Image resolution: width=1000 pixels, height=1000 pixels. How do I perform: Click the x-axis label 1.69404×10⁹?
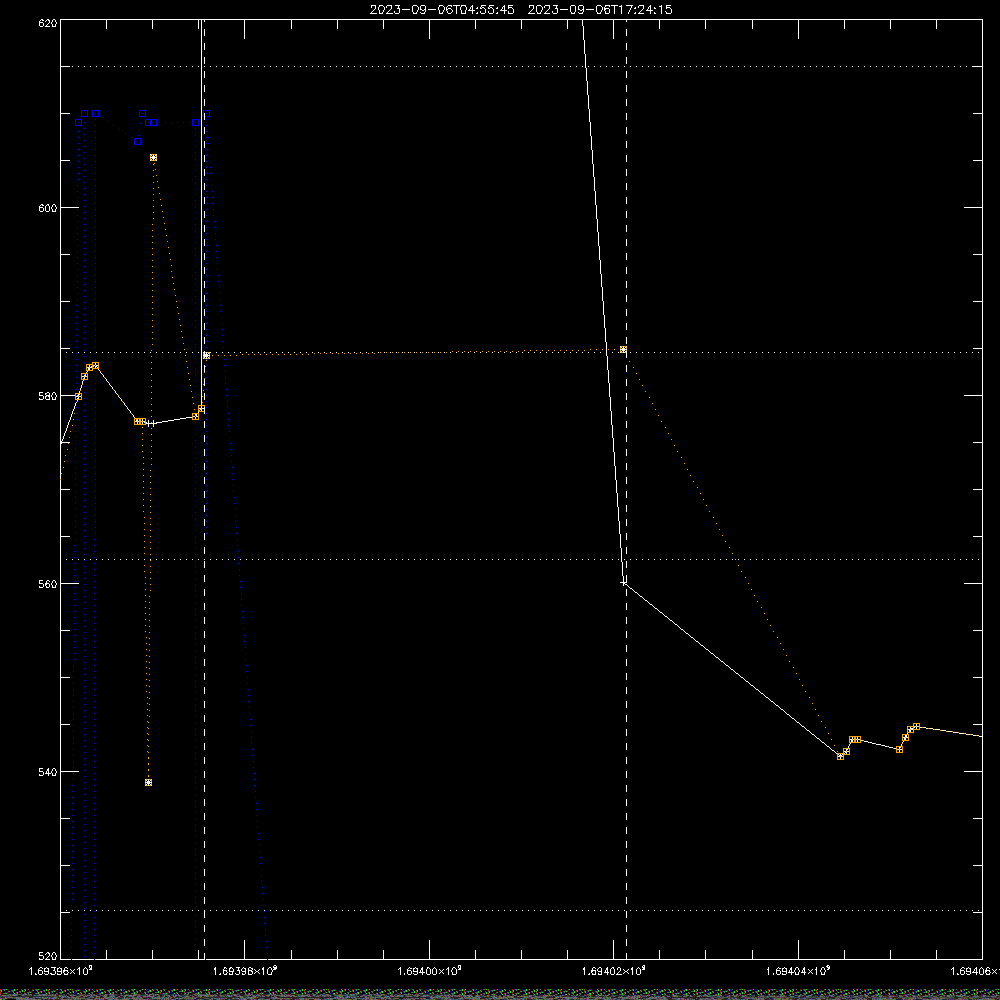tap(798, 971)
